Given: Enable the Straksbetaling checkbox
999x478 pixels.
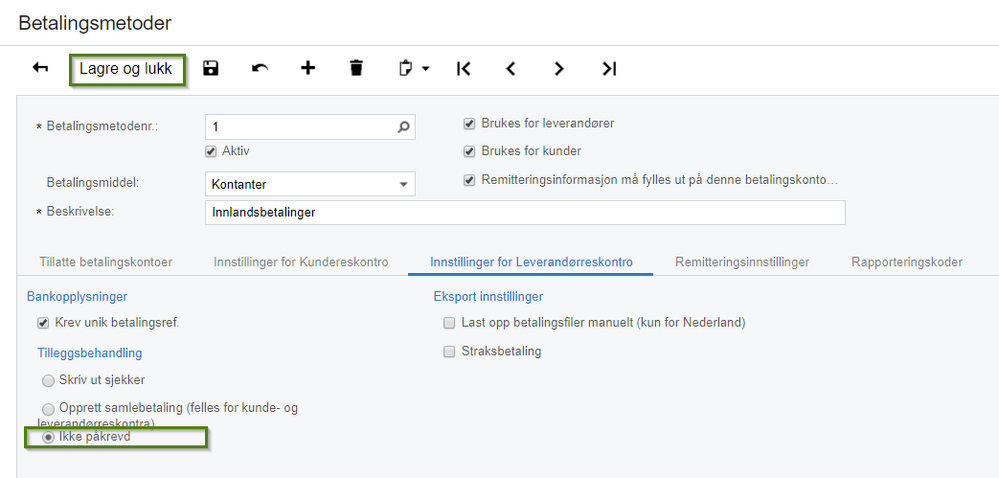Looking at the screenshot, I should [449, 352].
